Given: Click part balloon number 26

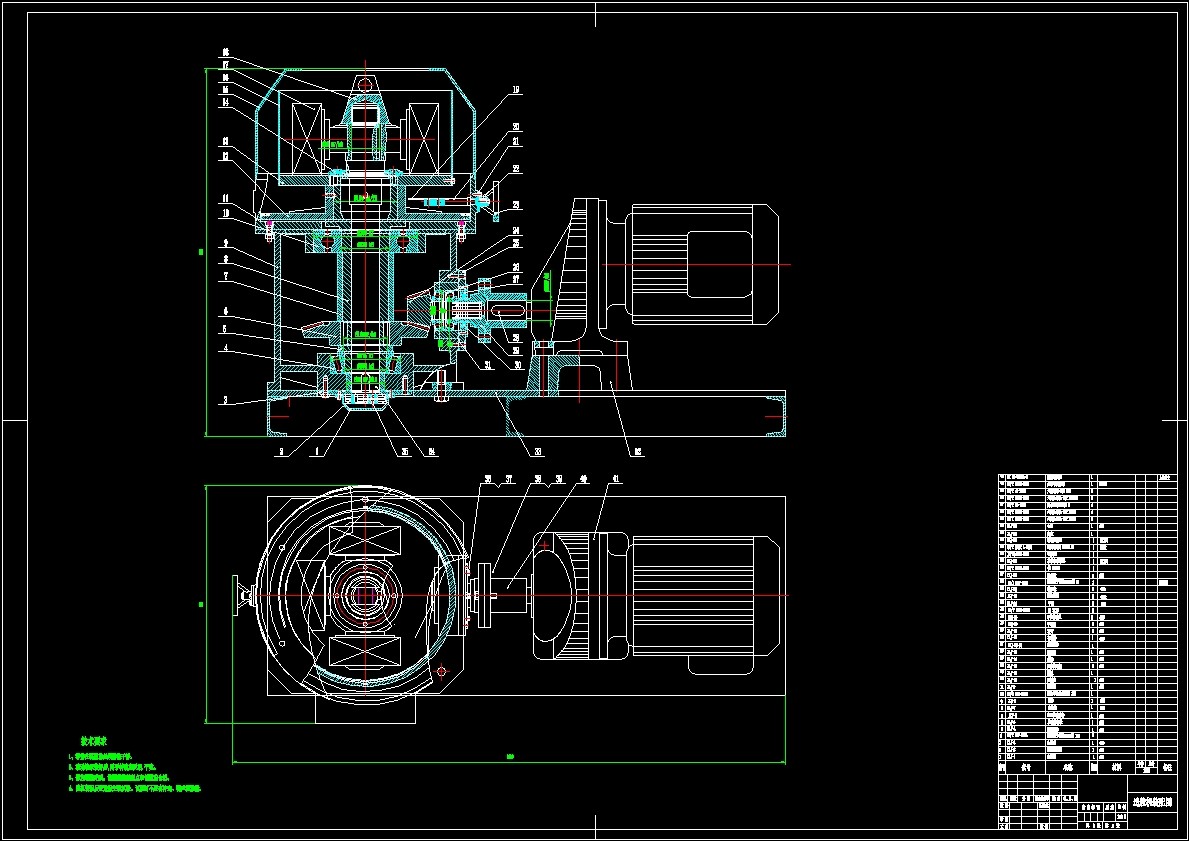Looking at the screenshot, I should (x=516, y=267).
